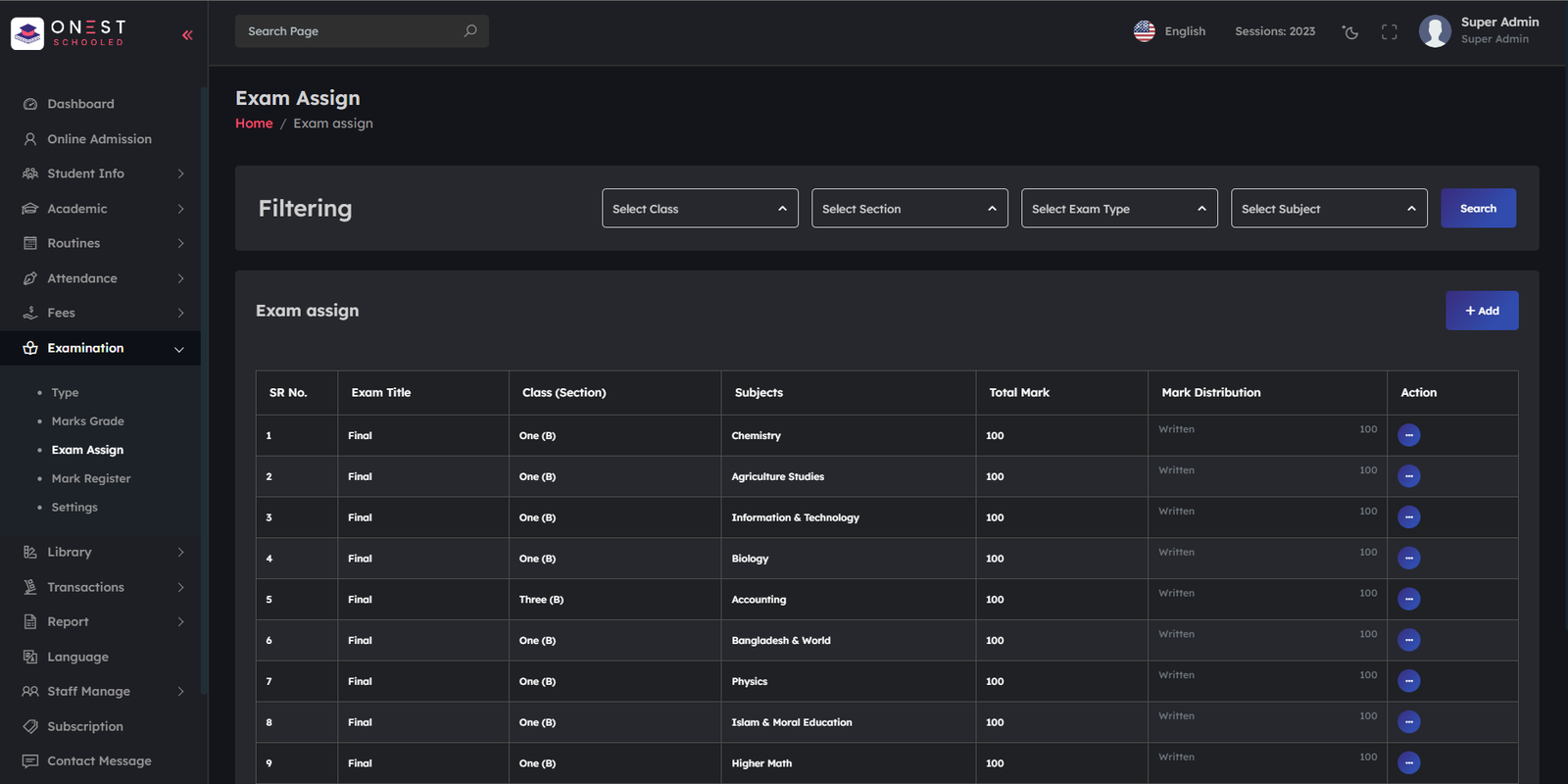Click Language icon in sidebar
The width and height of the screenshot is (1568, 784).
30,657
